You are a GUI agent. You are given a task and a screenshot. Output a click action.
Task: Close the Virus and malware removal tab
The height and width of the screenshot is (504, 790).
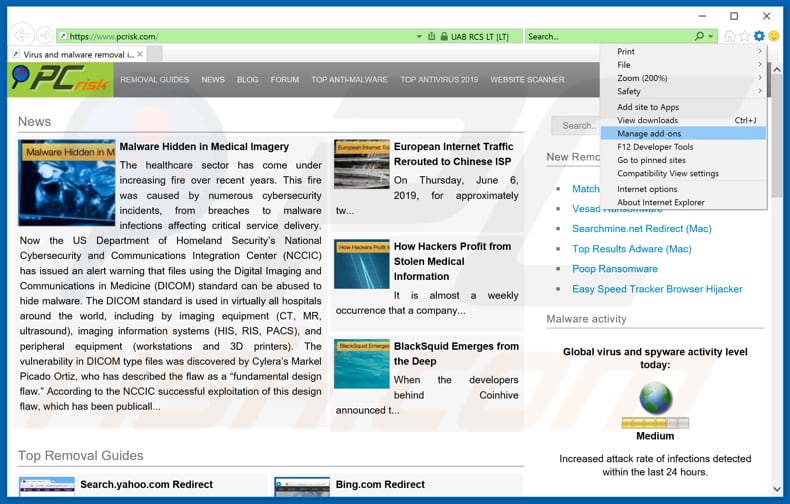pos(140,54)
